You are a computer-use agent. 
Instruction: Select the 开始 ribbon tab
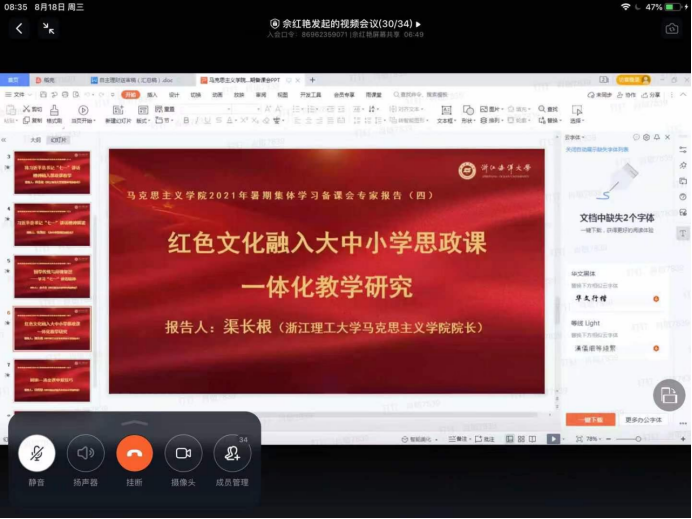pos(130,95)
